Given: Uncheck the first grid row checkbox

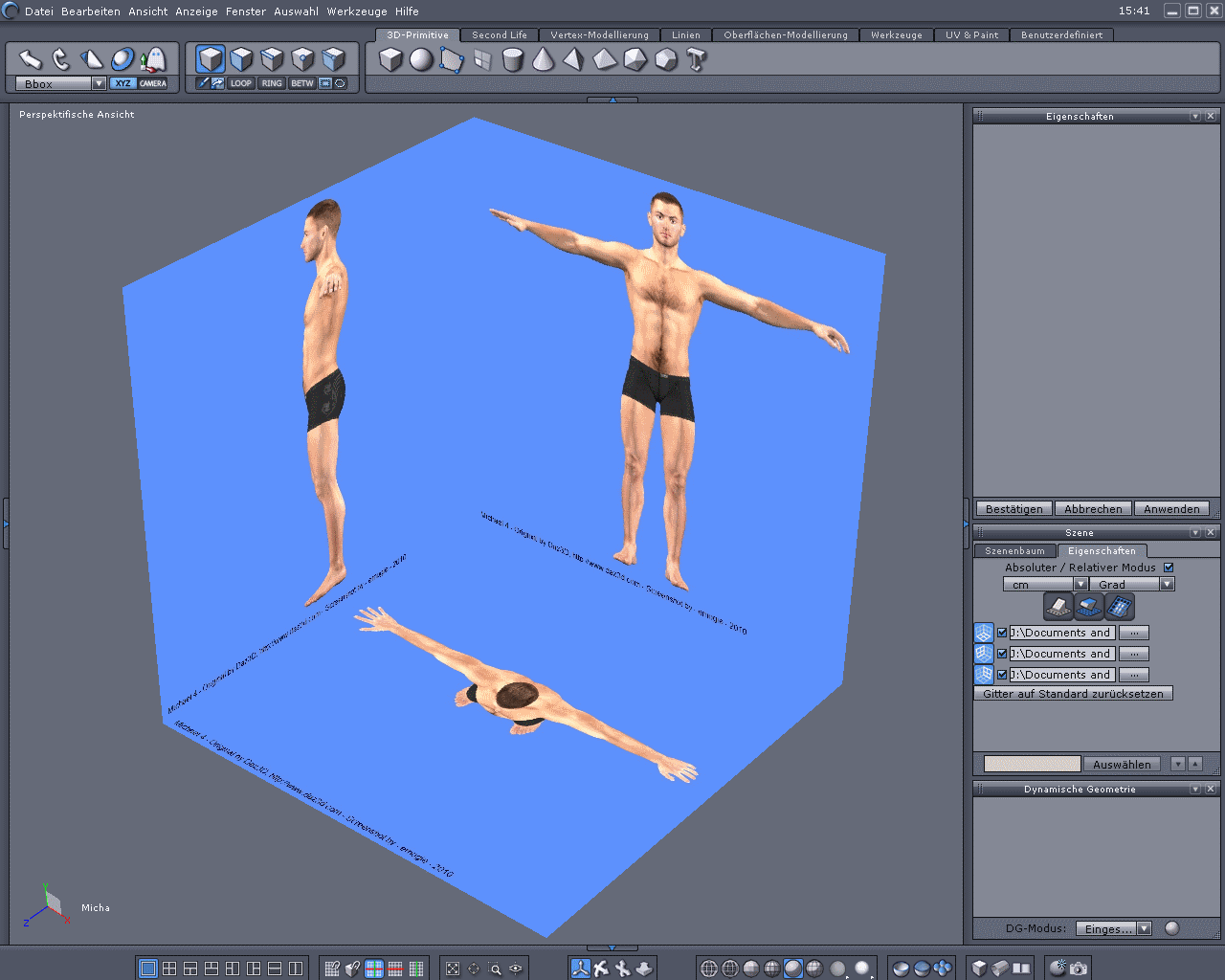Looking at the screenshot, I should [x=1002, y=633].
